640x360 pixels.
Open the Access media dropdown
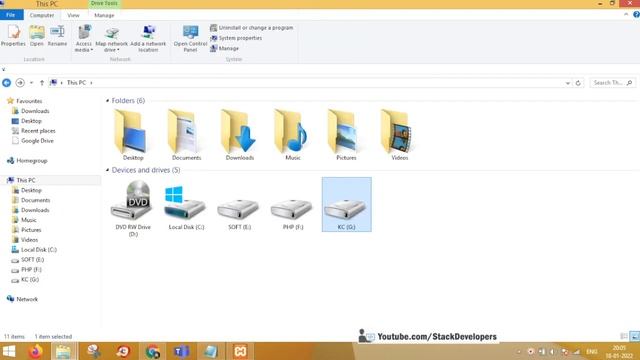tap(84, 38)
